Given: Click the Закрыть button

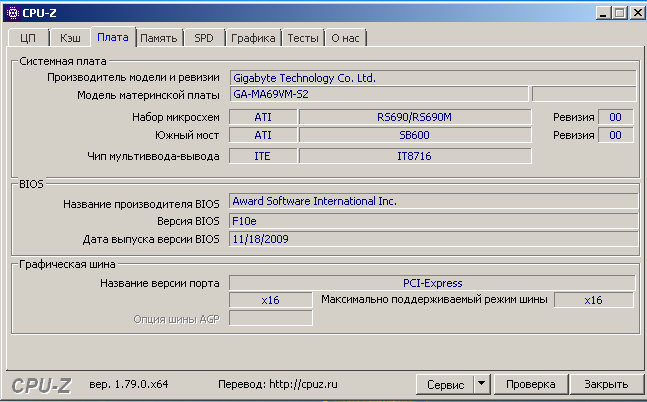Looking at the screenshot, I should point(606,385).
